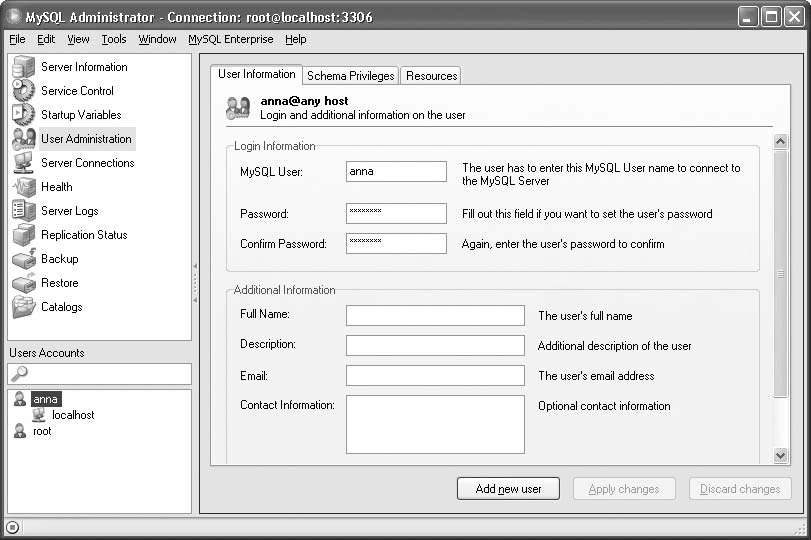Click the Backup icon in sidebar
This screenshot has width=811, height=540.
[23, 259]
